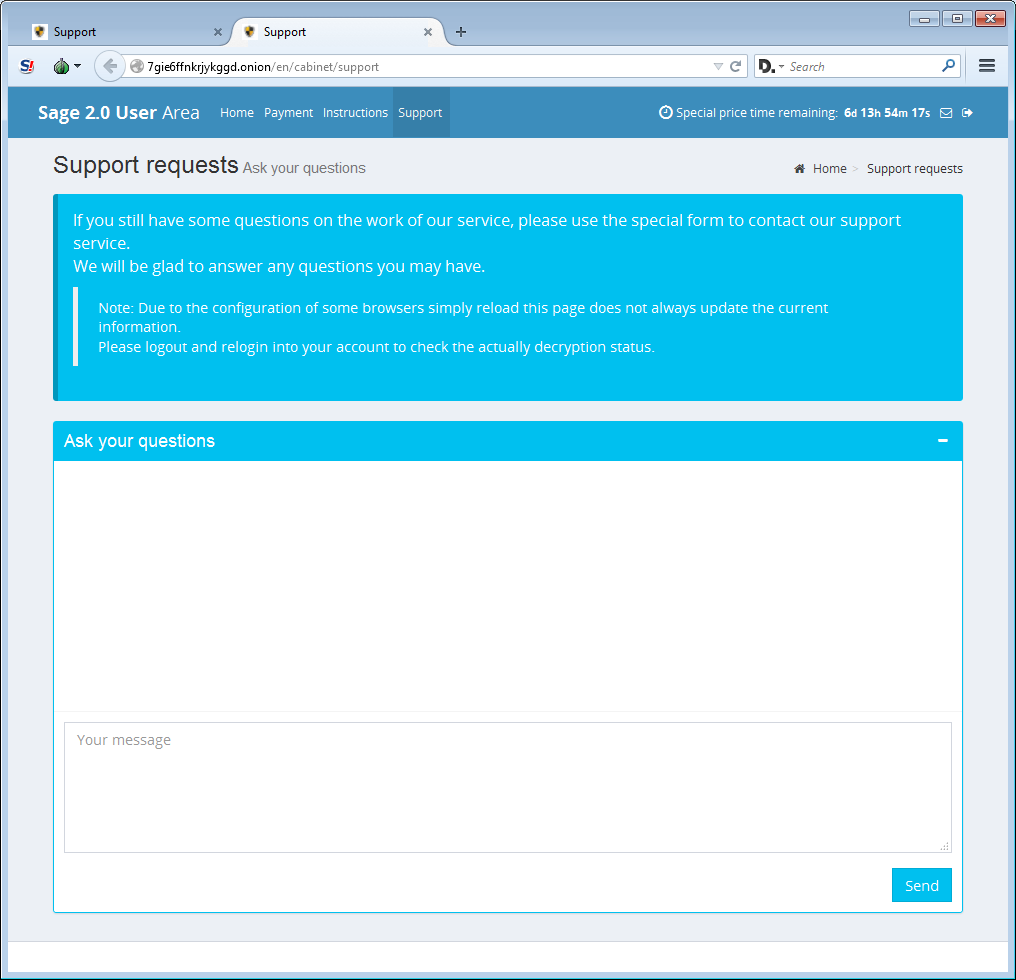Click the Ask your questions panel title
This screenshot has width=1016, height=980.
coord(139,441)
